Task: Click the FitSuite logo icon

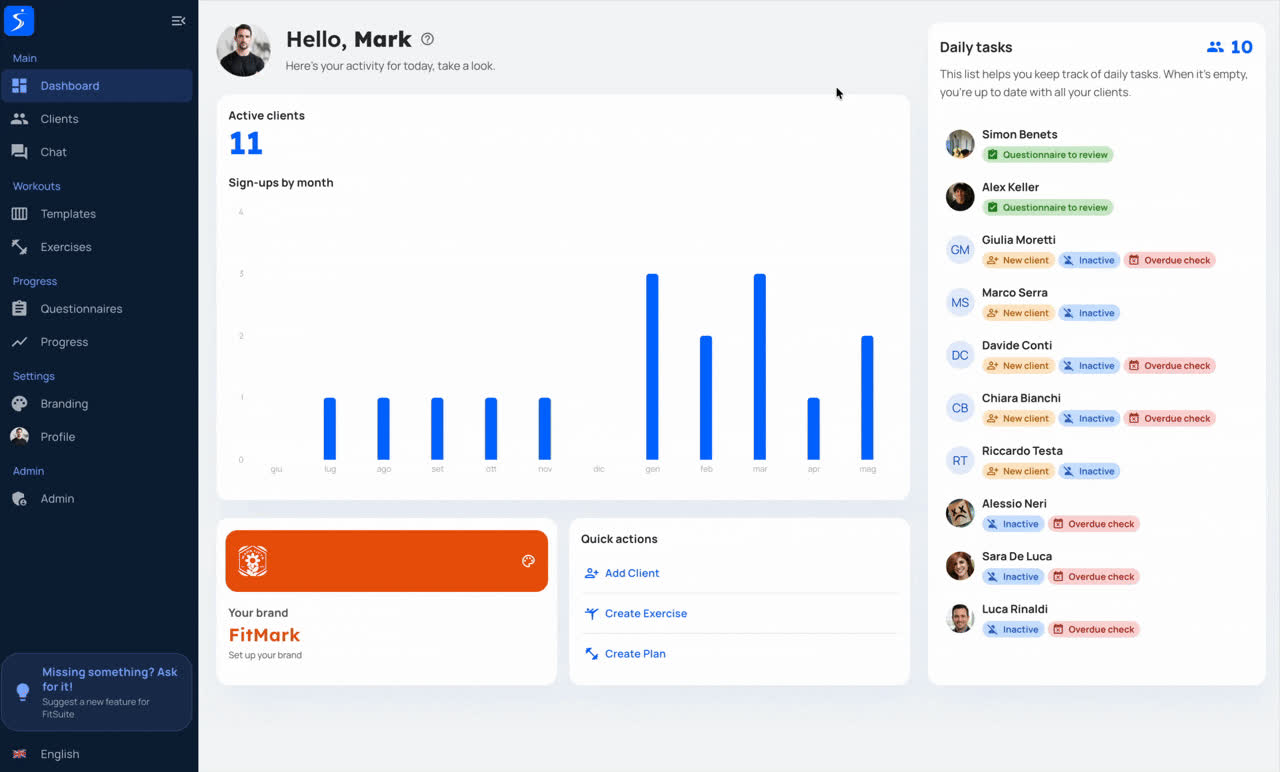Action: [19, 20]
